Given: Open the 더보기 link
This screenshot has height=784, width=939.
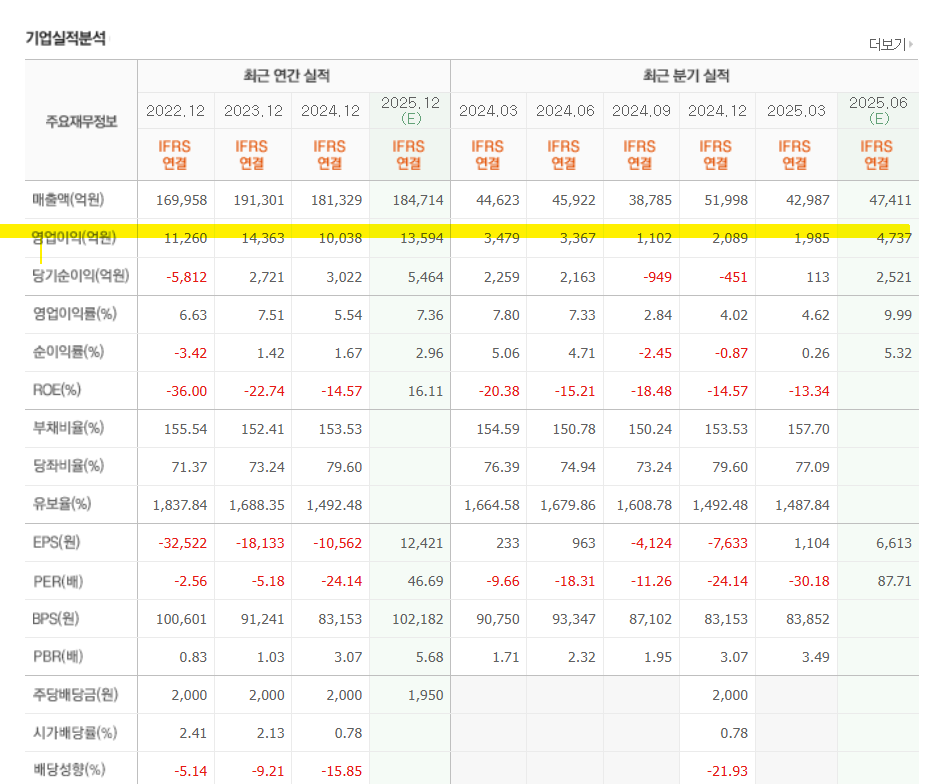Looking at the screenshot, I should point(887,44).
